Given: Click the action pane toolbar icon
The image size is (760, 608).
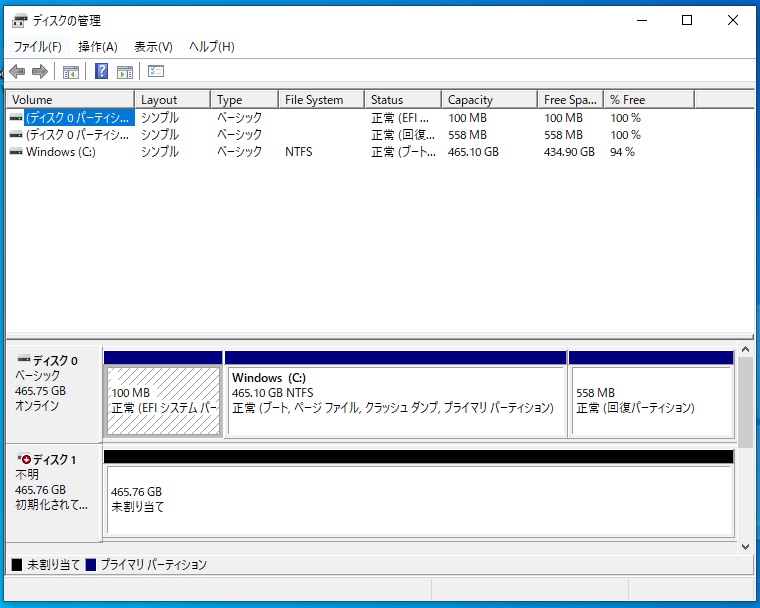Looking at the screenshot, I should (x=125, y=72).
